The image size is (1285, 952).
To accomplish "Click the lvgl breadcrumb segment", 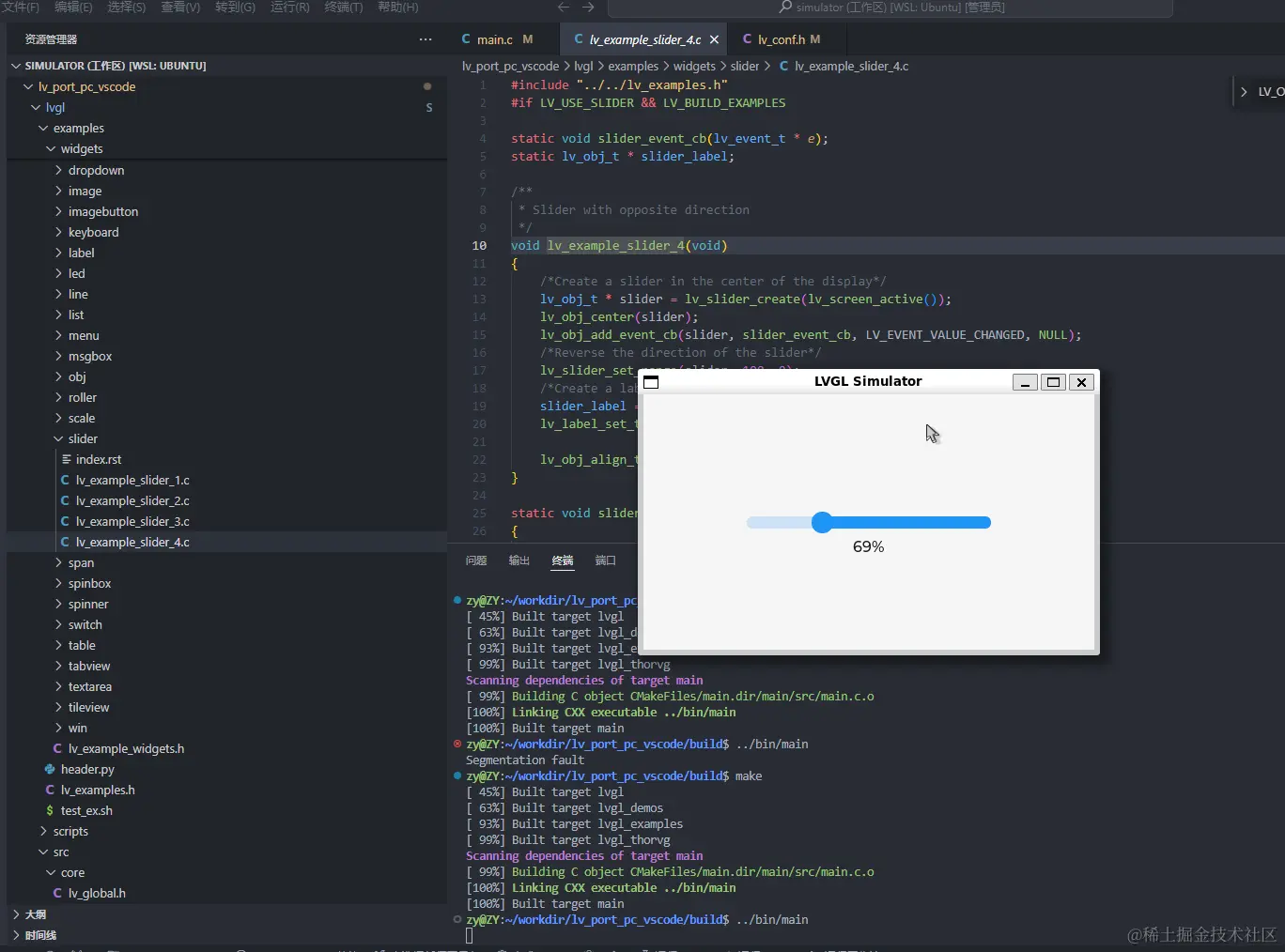I will click(x=583, y=66).
